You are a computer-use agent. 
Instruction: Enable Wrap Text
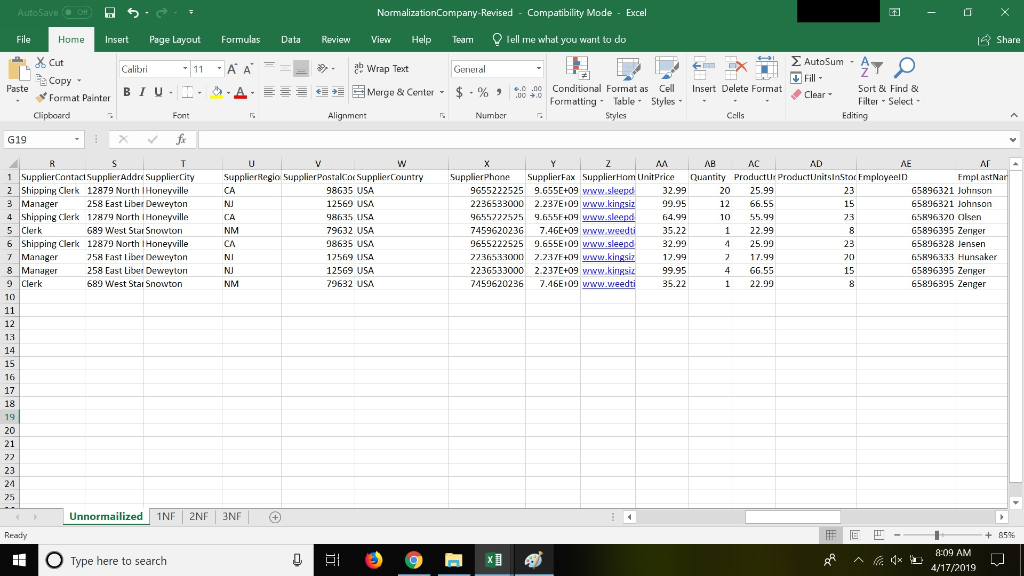[383, 68]
